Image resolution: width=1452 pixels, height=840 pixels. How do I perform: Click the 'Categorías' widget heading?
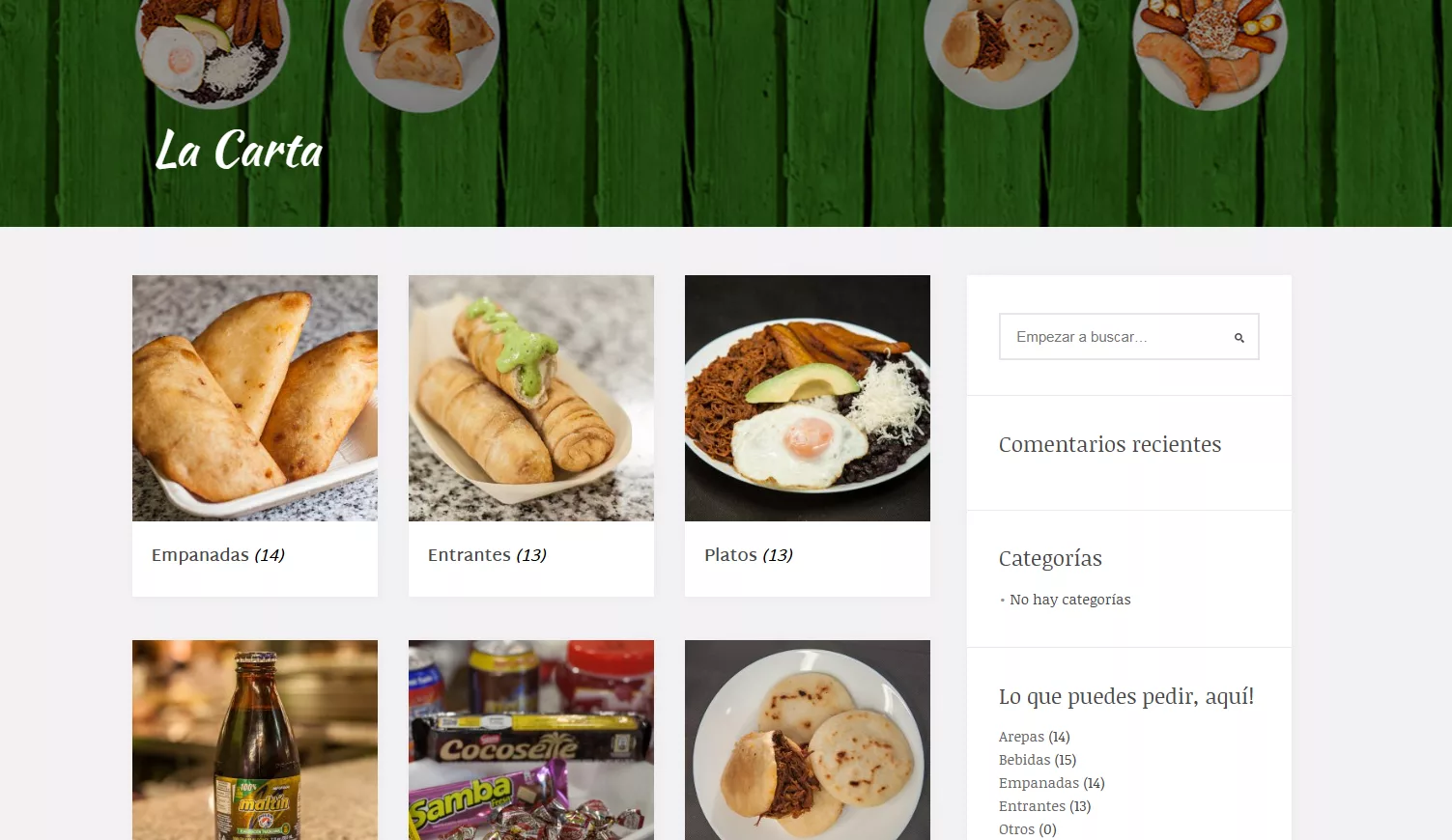coord(1050,559)
